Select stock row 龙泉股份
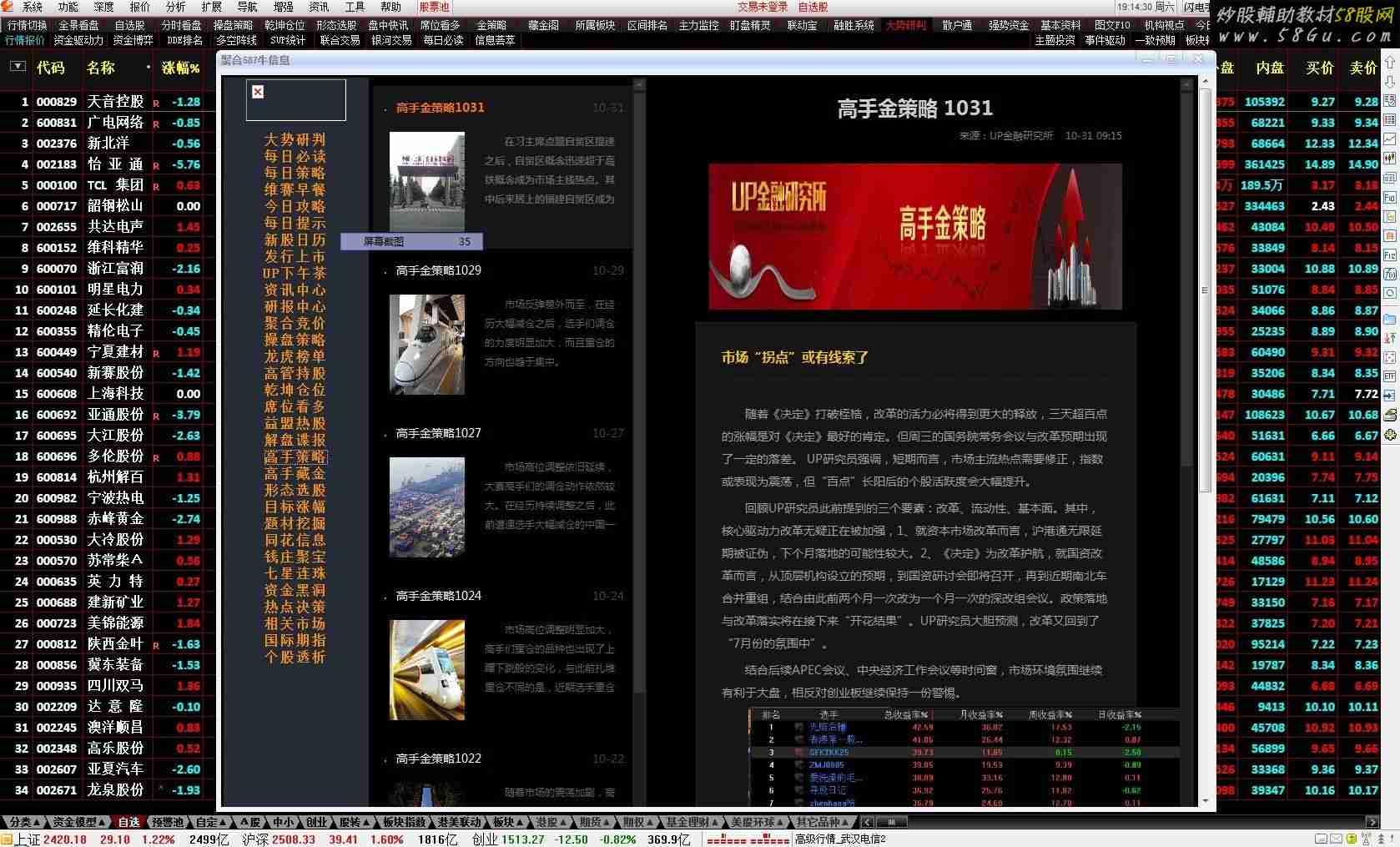Image resolution: width=1400 pixels, height=847 pixels. 108,790
